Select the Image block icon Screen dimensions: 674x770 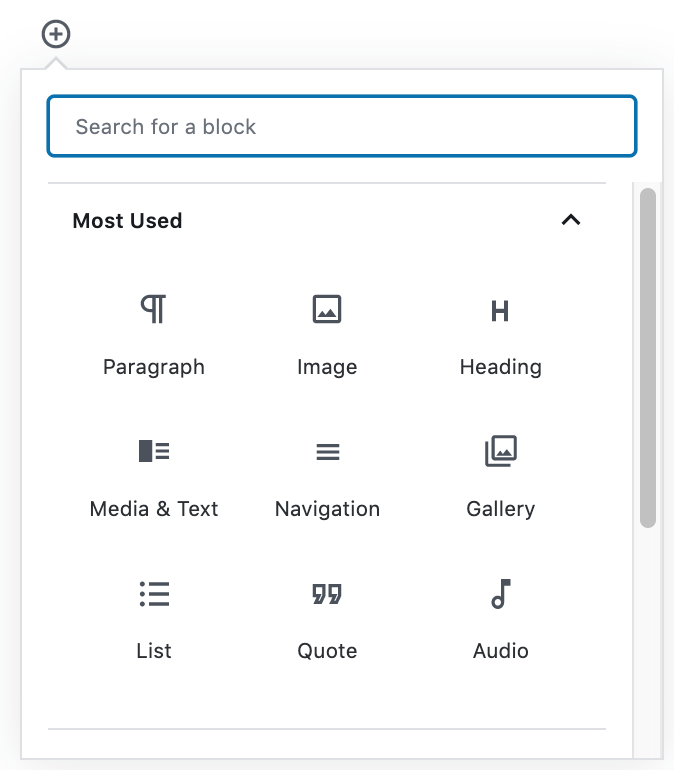click(x=327, y=309)
